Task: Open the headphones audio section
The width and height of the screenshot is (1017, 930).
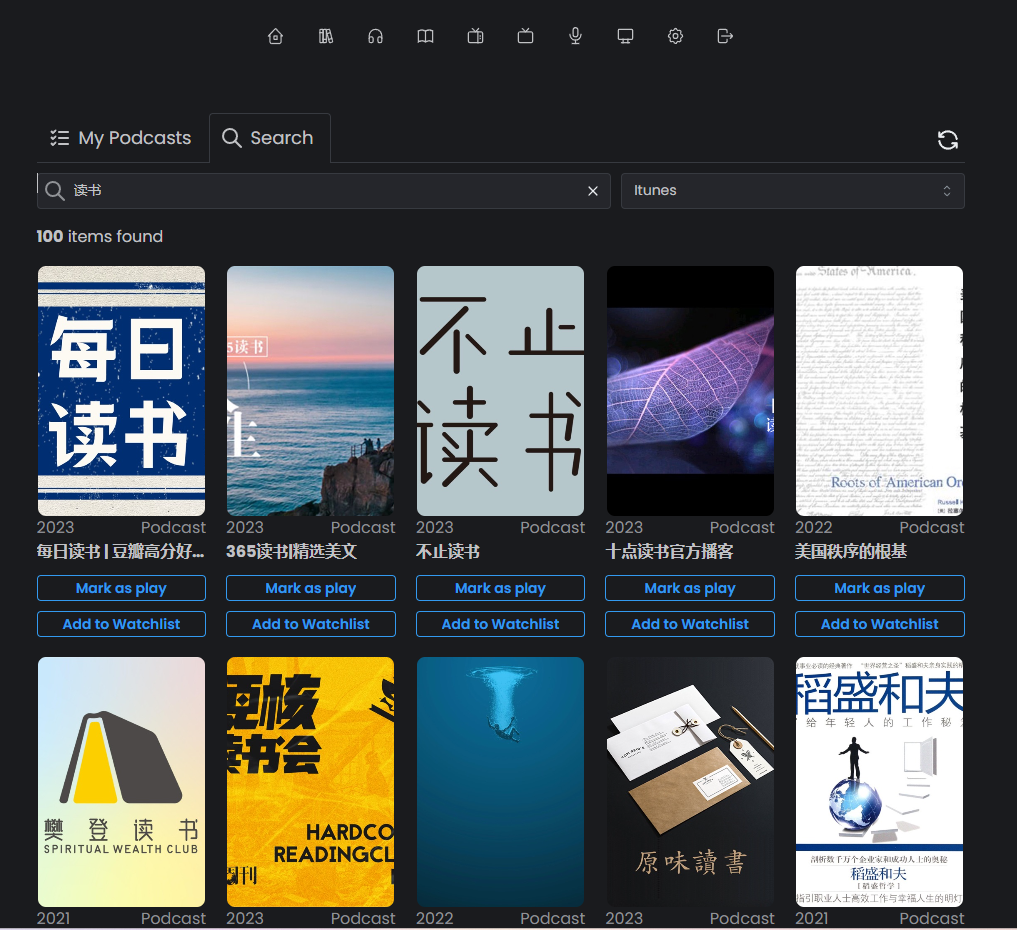Action: (x=376, y=36)
